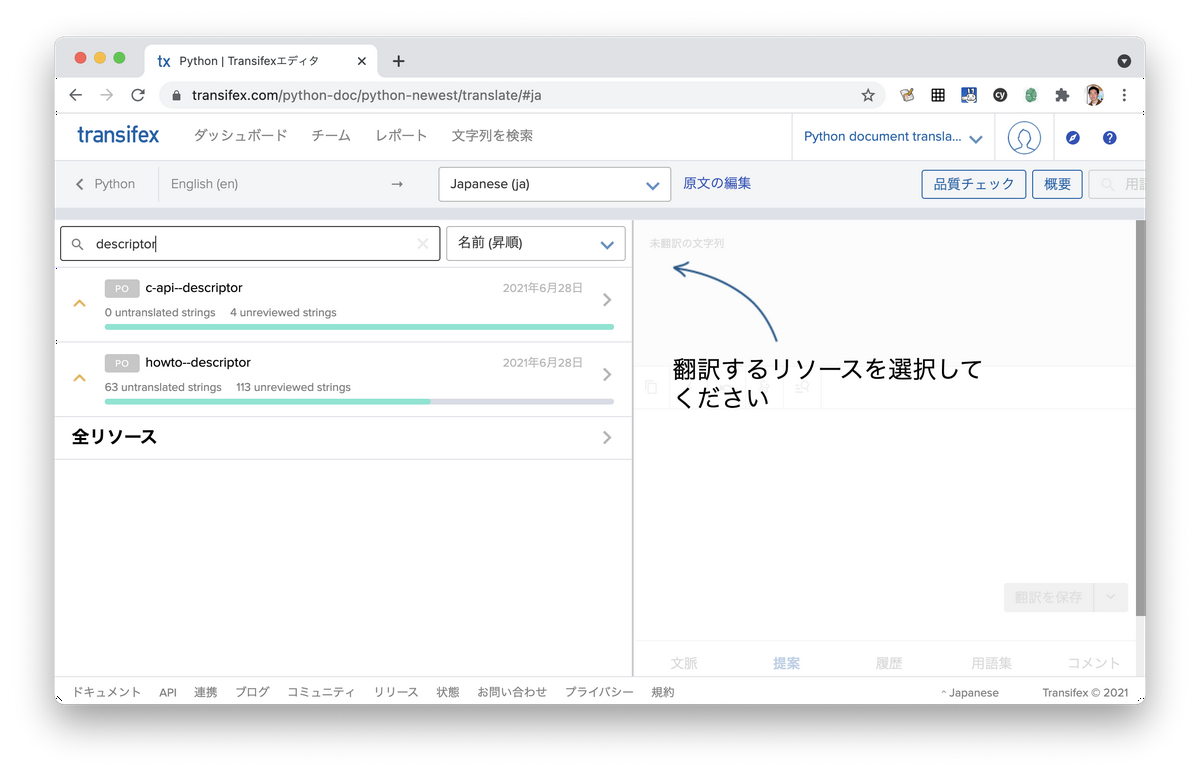This screenshot has height=776, width=1200.
Task: Click the editor vertical scrollbar
Action: 1140,417
